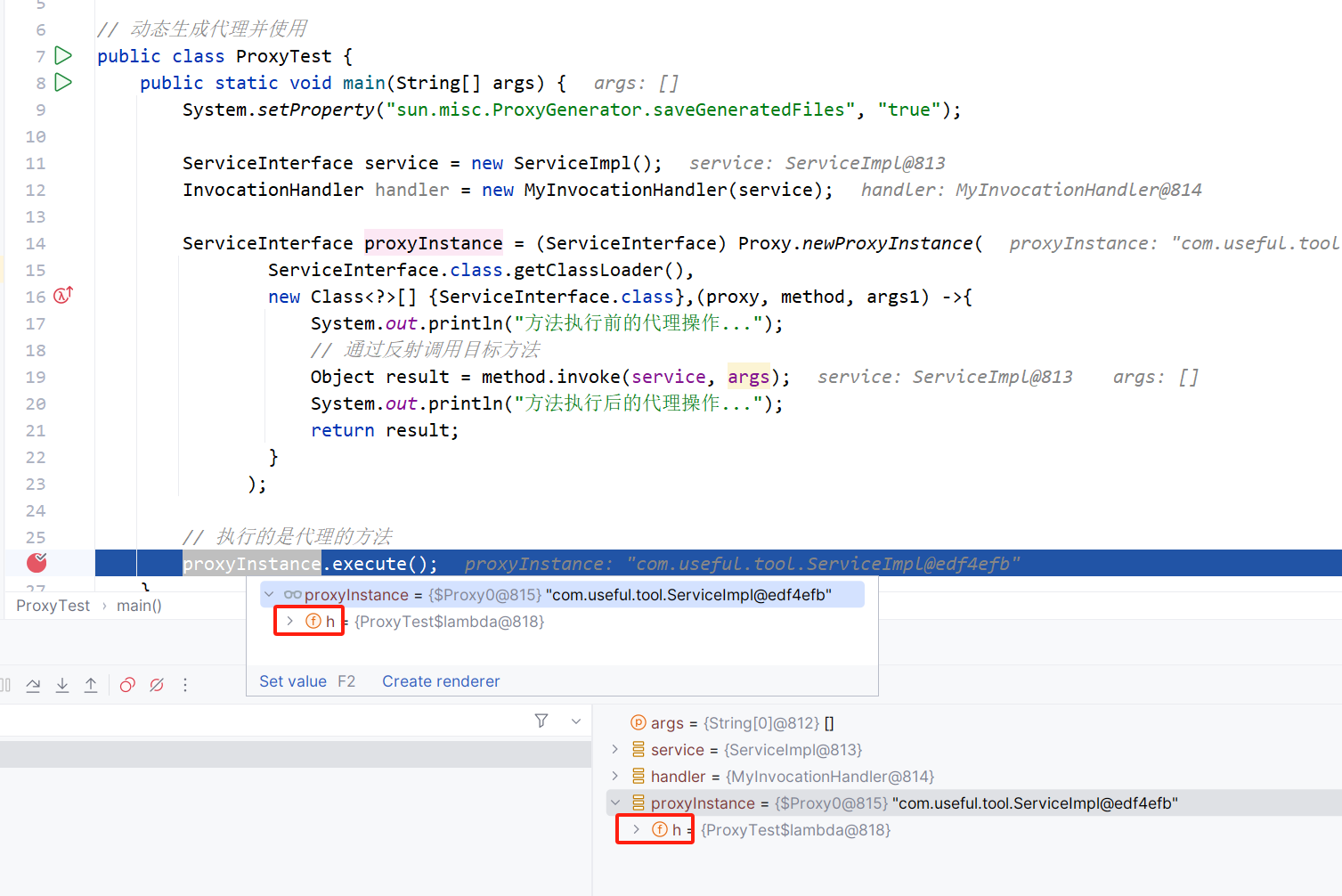The image size is (1342, 896).
Task: Expand h field under proxyInstance in Variables
Action: coord(636,829)
